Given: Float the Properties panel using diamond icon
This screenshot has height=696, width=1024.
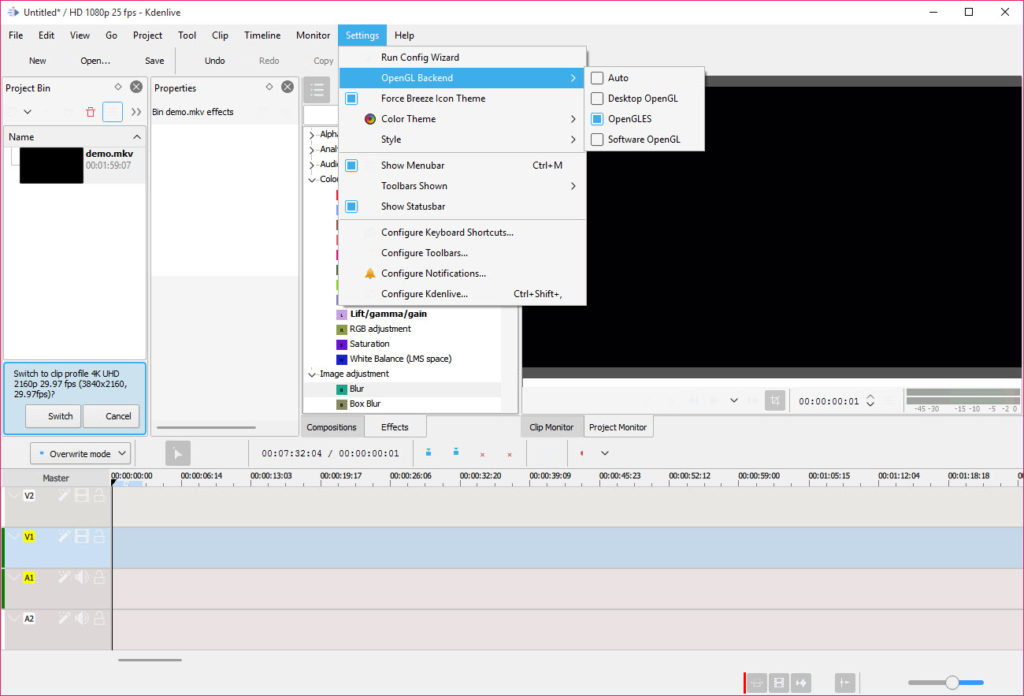Looking at the screenshot, I should pos(269,87).
